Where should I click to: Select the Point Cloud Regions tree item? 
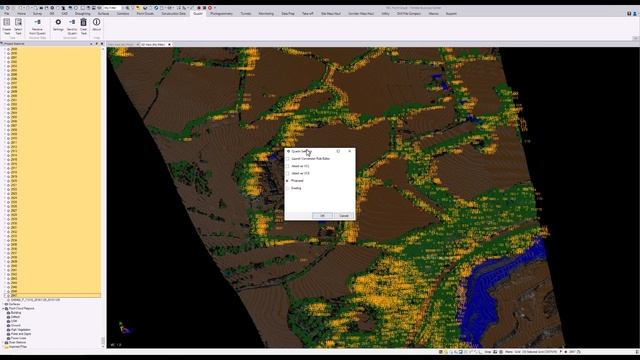point(21,309)
